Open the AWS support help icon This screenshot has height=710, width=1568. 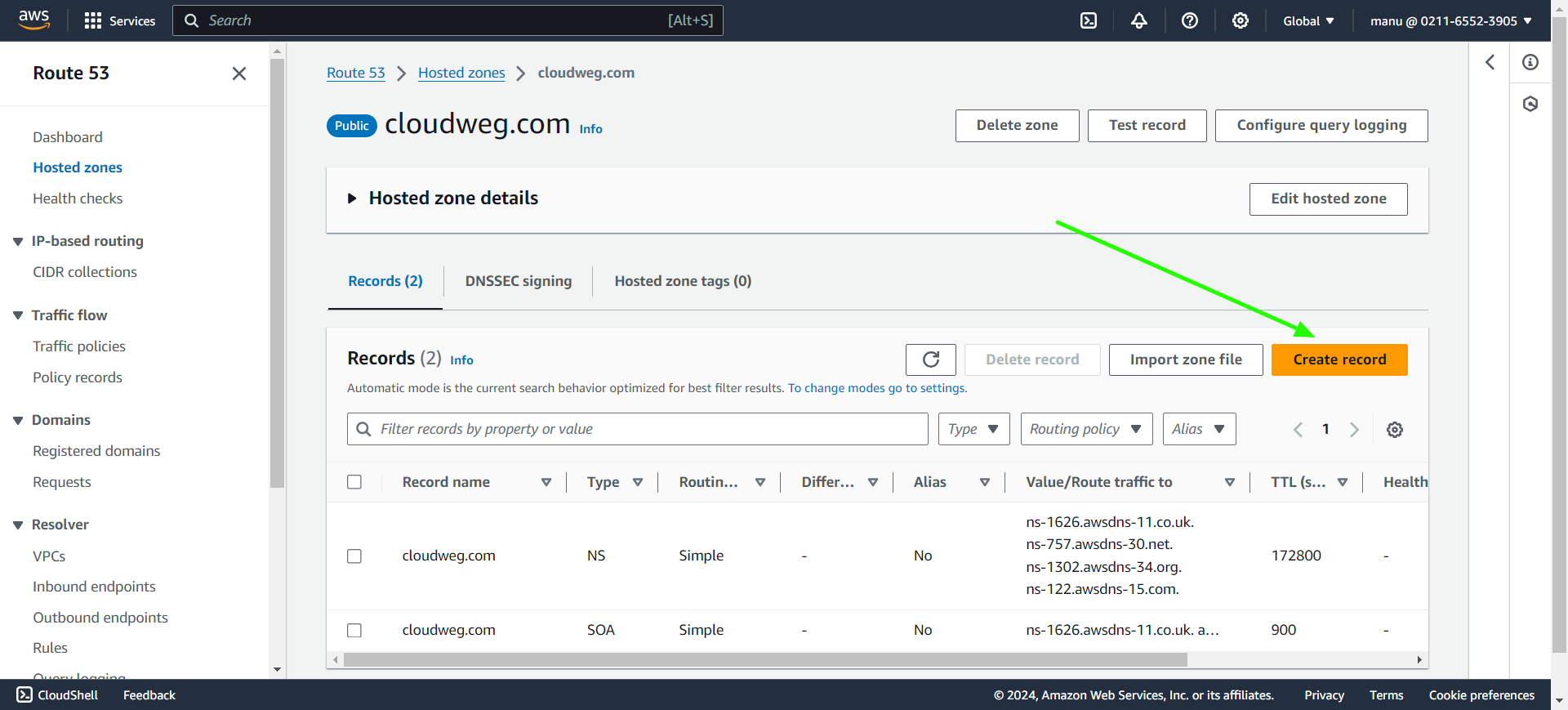1190,20
